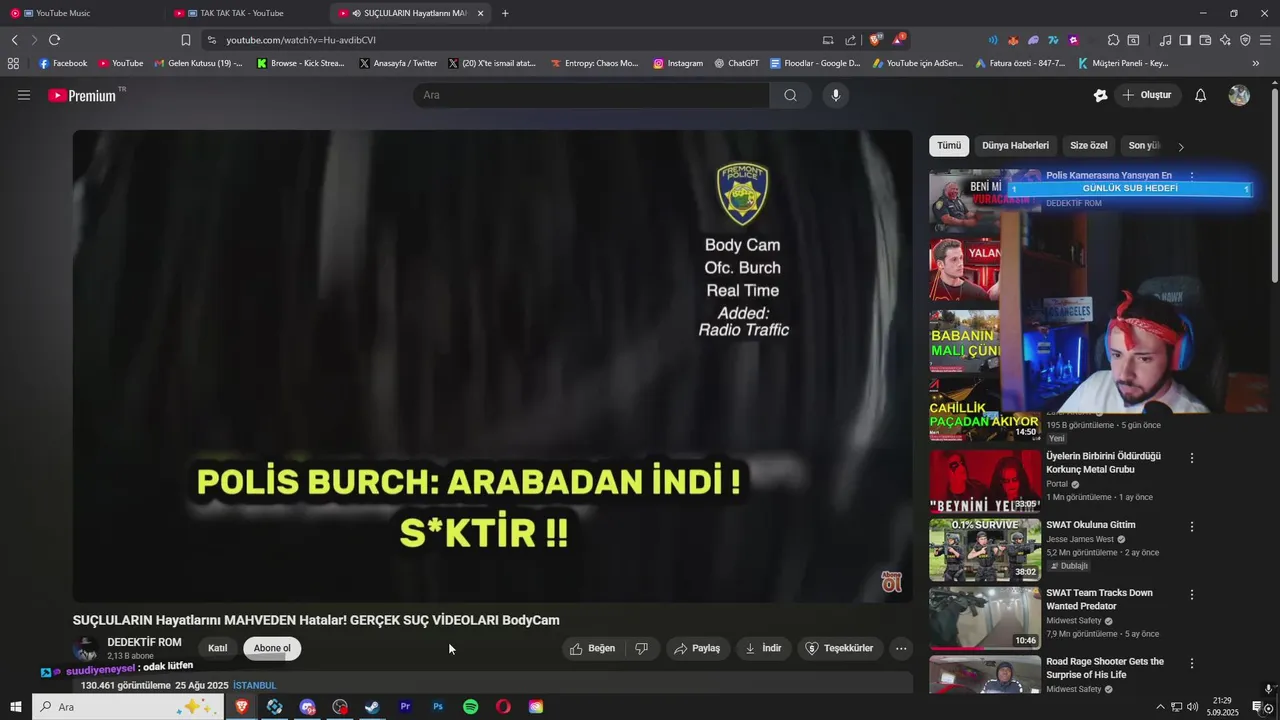Screen dimensions: 1280x720
Task: Bookmark this page icon in address bar
Action: (x=185, y=40)
